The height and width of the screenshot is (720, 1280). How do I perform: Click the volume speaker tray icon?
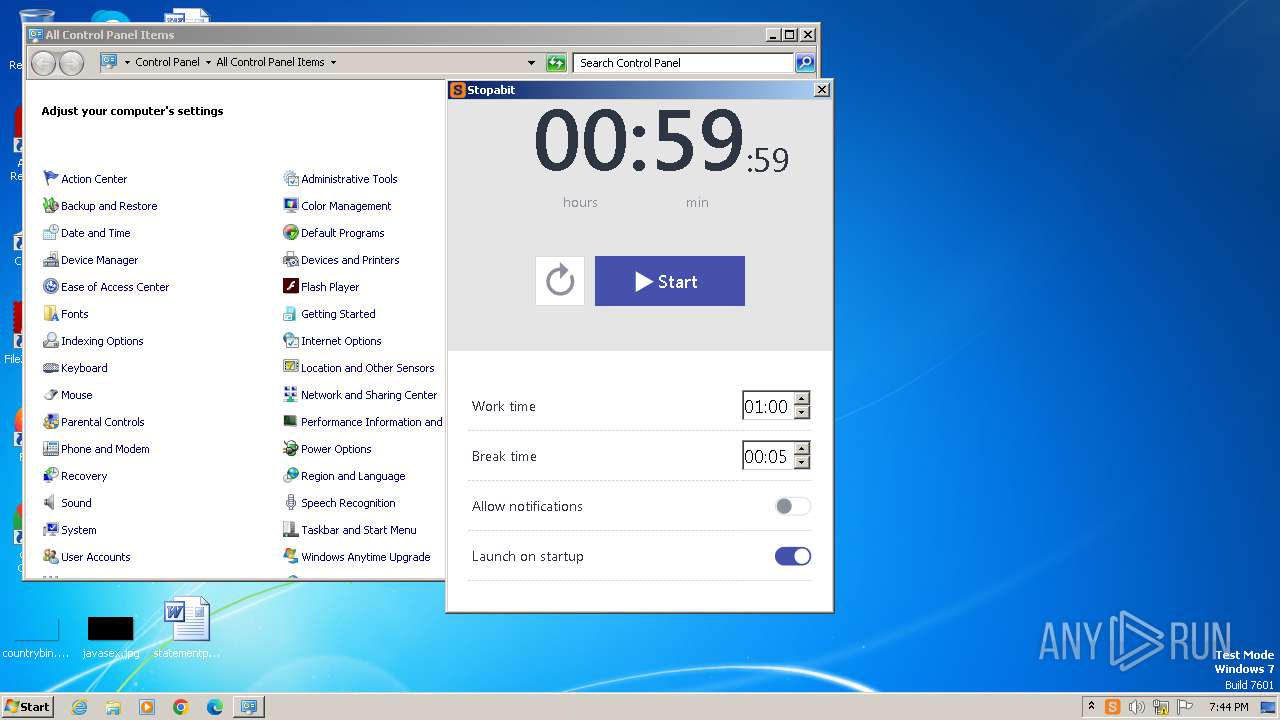click(1137, 707)
